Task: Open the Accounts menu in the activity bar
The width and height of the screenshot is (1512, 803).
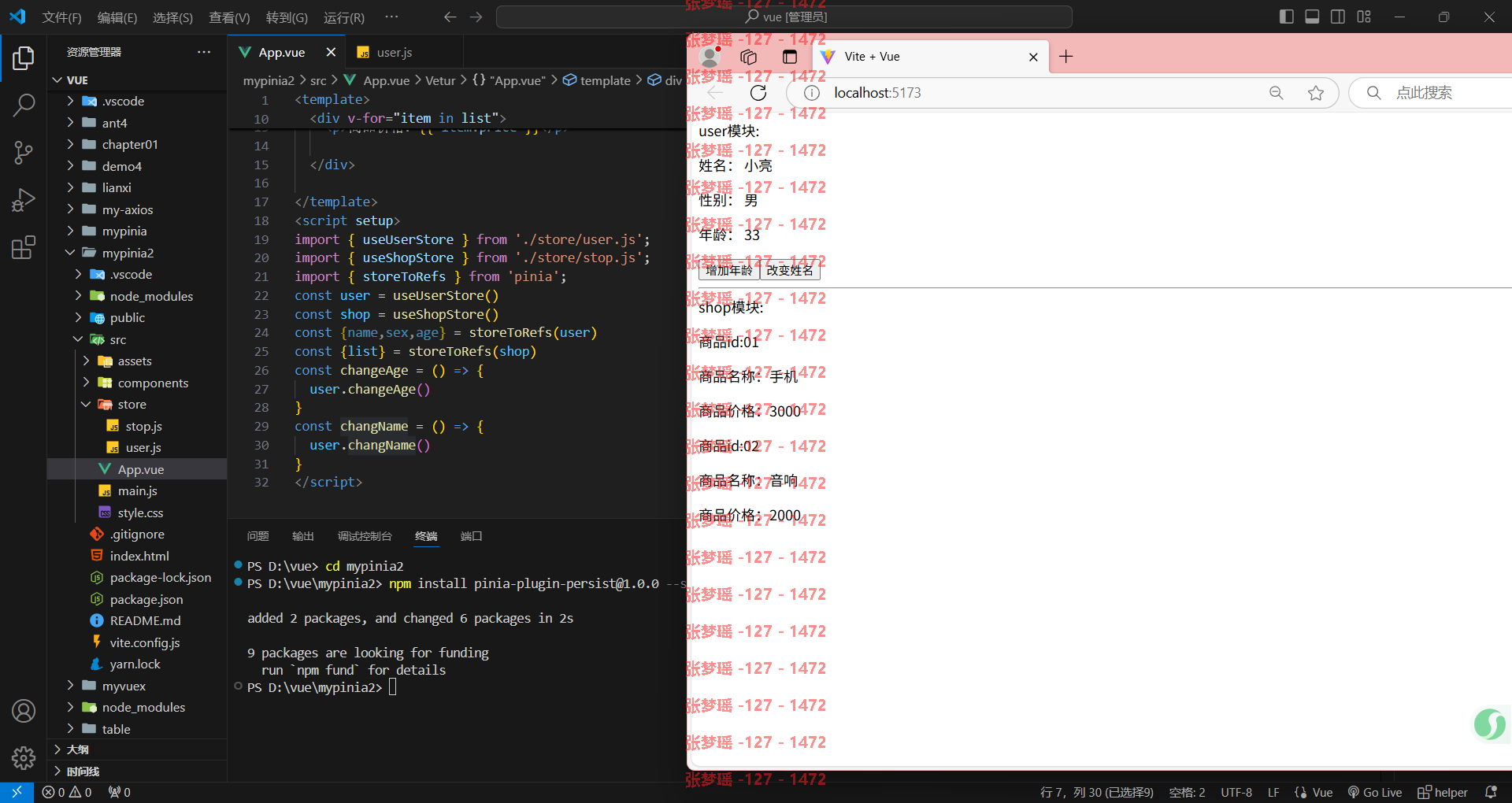Action: [x=24, y=711]
